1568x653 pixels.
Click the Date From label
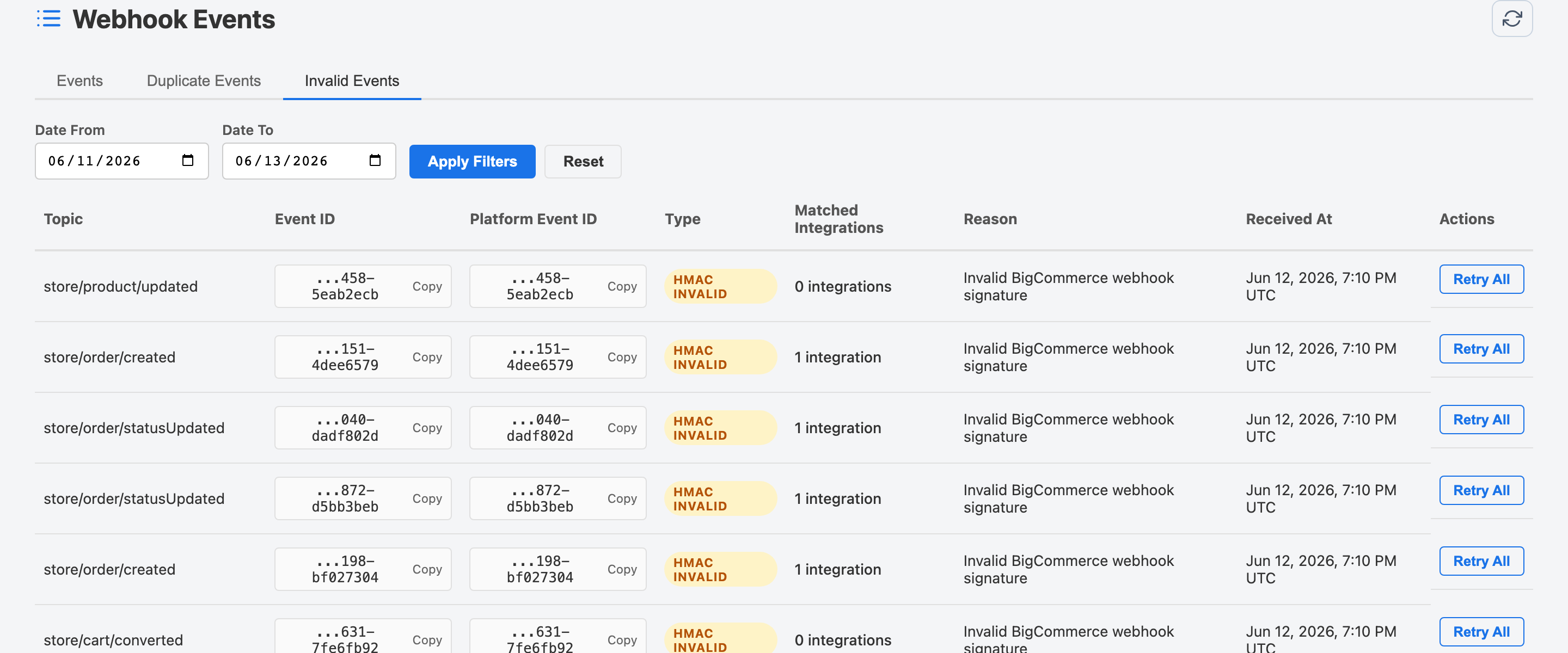(70, 130)
